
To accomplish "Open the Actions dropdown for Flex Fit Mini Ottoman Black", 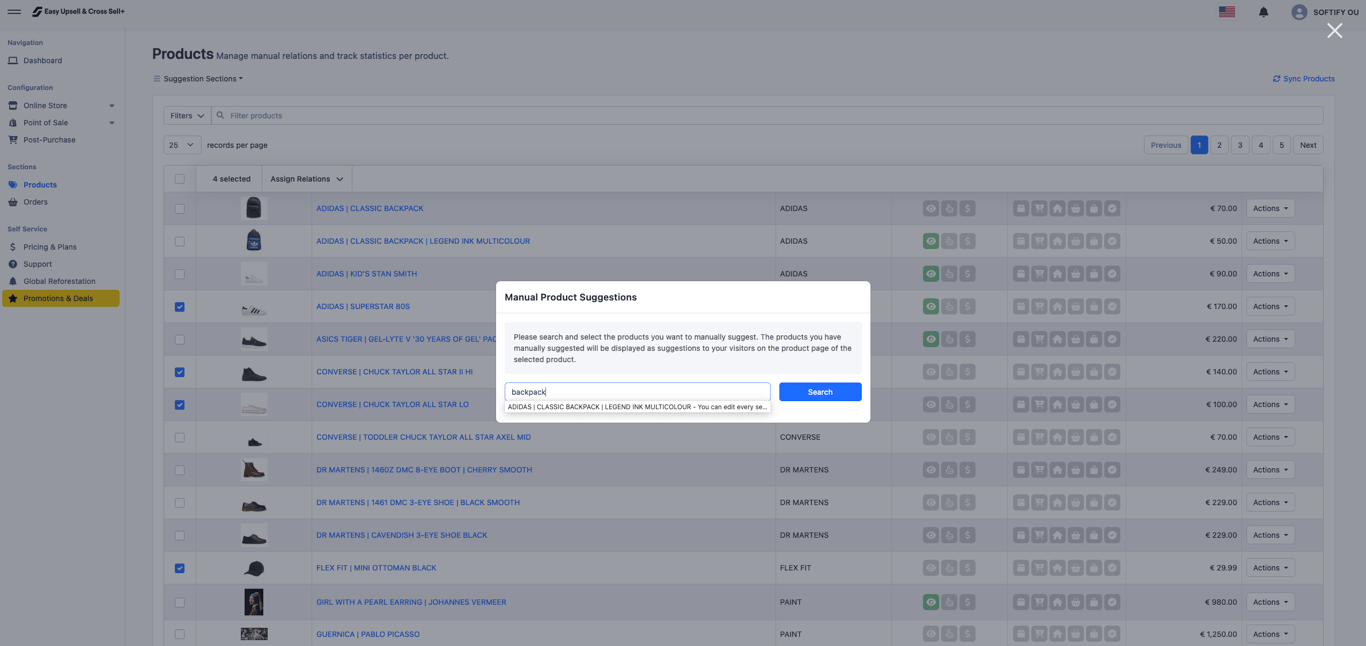I will (1270, 568).
